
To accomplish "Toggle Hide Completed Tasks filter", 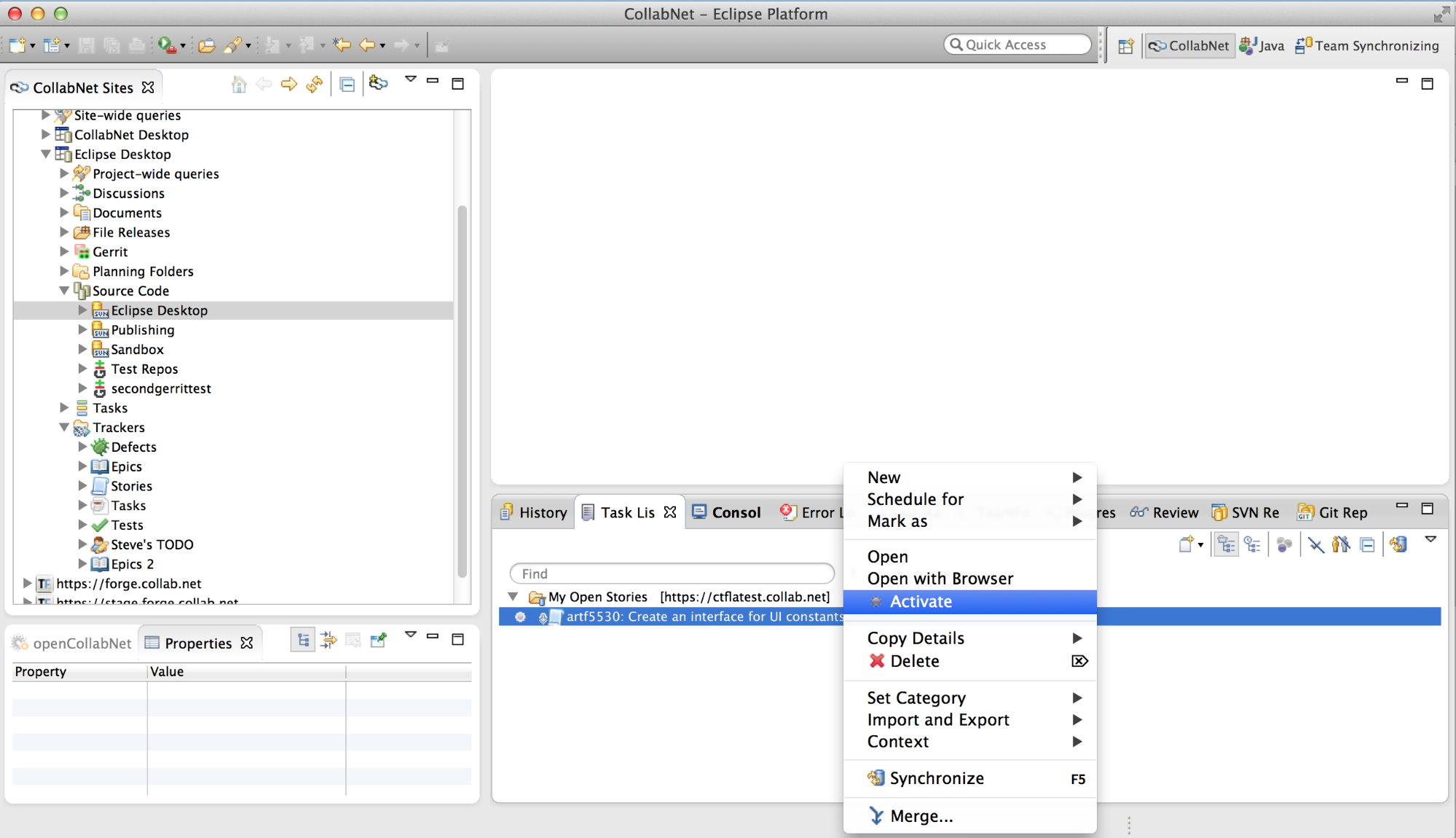I will (x=1315, y=544).
